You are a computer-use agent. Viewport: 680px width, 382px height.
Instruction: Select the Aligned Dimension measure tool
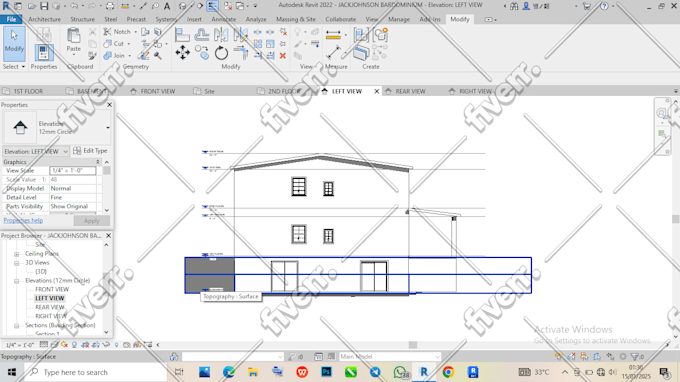point(333,35)
